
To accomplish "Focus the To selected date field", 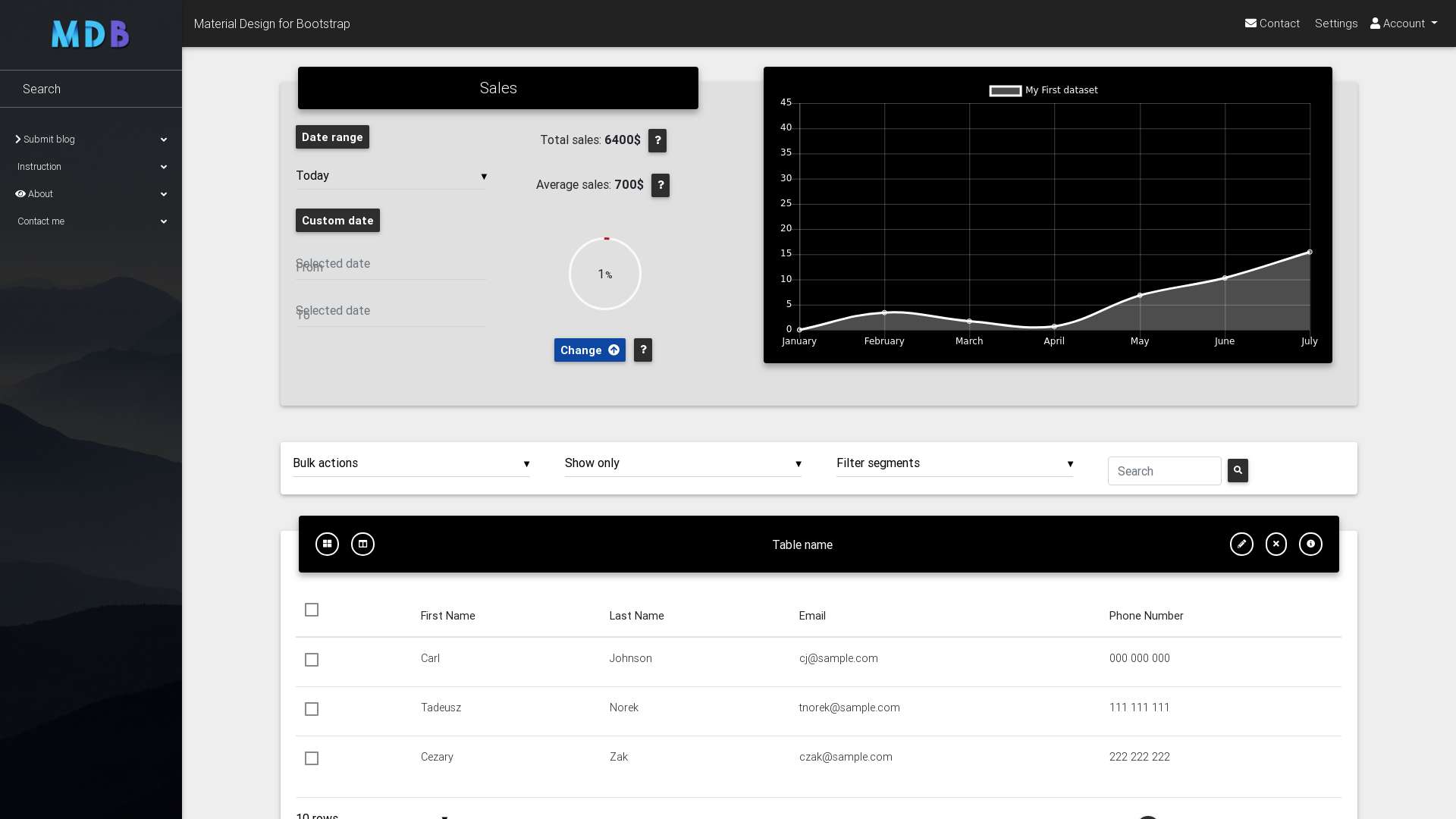I will tap(391, 312).
